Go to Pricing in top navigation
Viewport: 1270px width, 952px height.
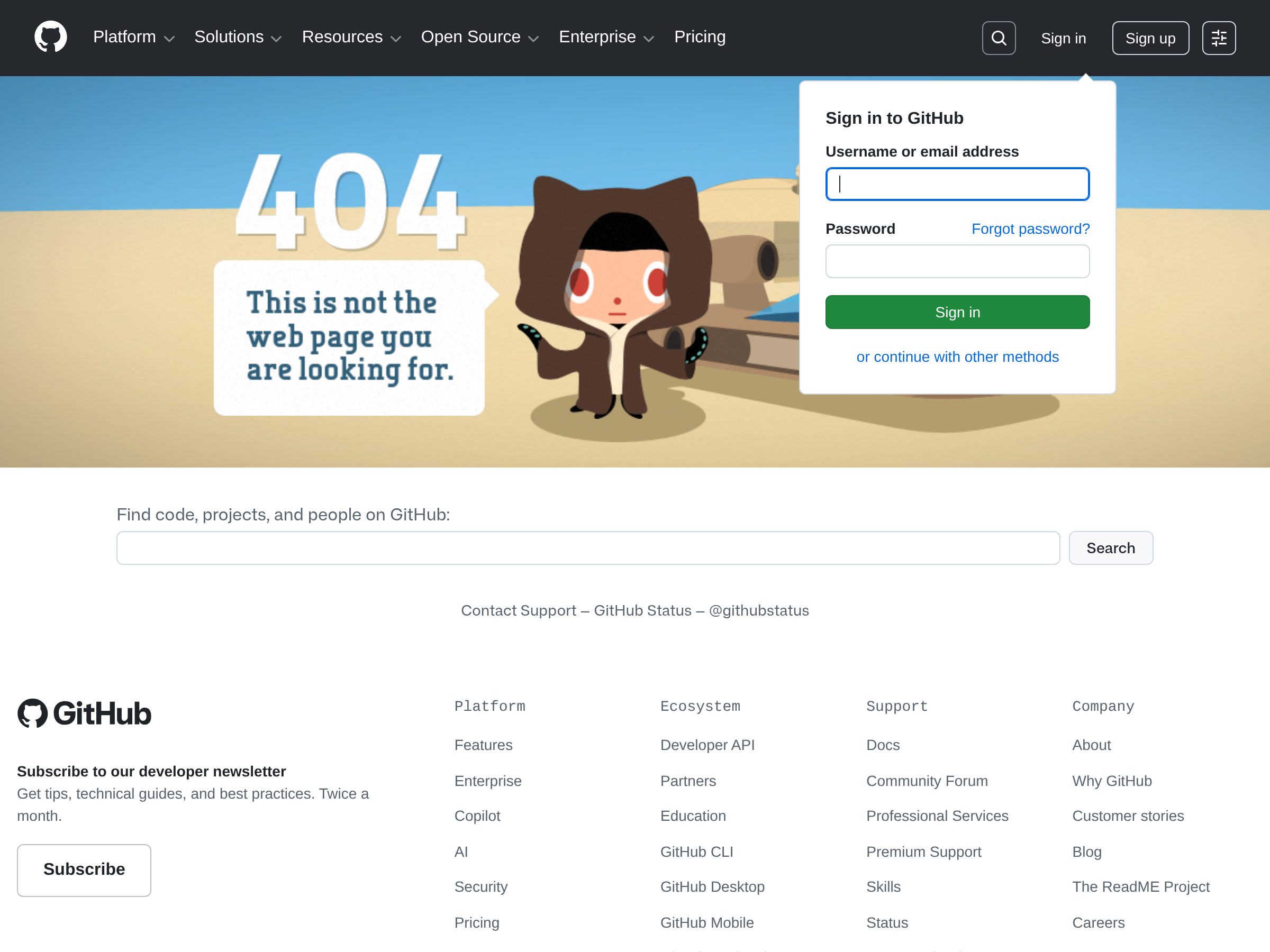pyautogui.click(x=700, y=38)
